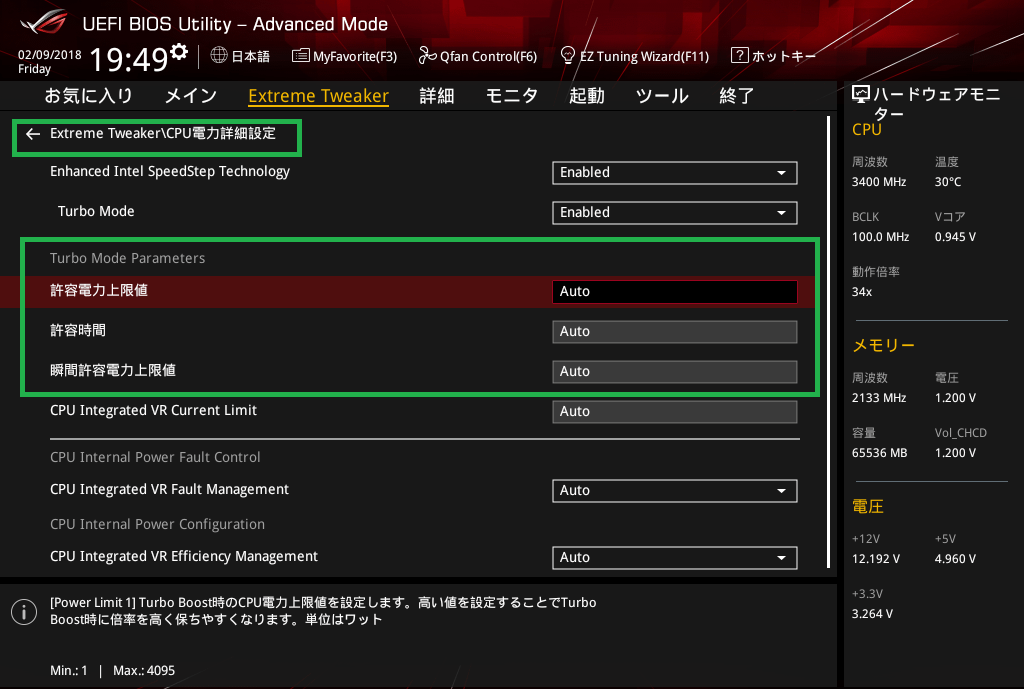Click the +12V 12.192 V reading
The width and height of the screenshot is (1024, 689).
pyautogui.click(x=876, y=559)
